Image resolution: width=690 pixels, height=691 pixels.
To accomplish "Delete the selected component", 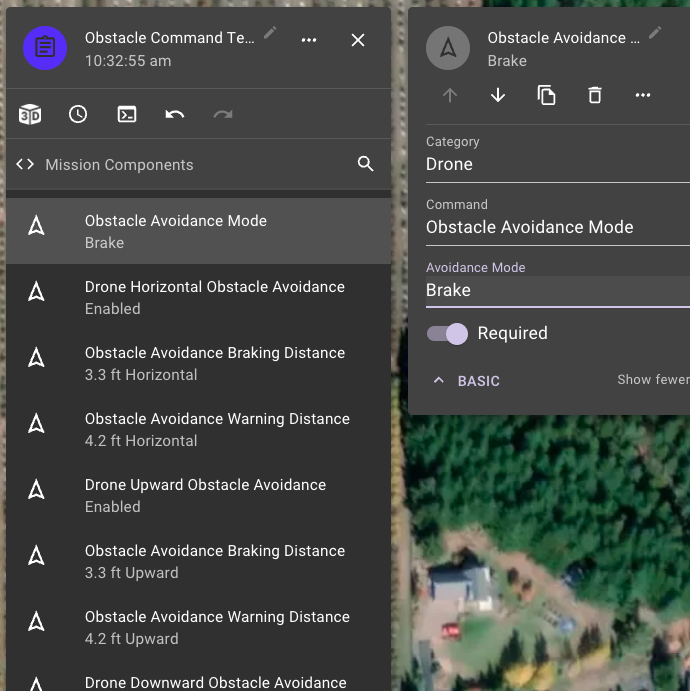I will click(x=595, y=95).
